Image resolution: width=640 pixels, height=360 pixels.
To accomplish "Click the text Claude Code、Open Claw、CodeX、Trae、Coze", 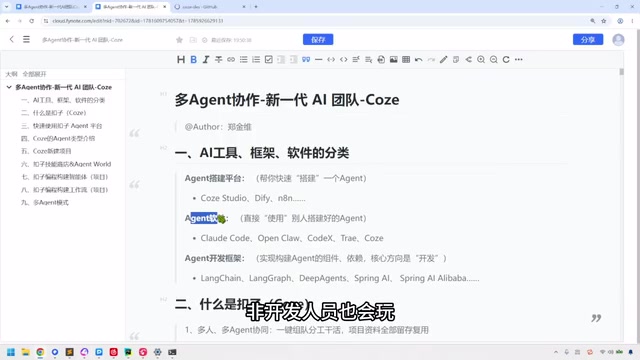I will click(x=292, y=238).
